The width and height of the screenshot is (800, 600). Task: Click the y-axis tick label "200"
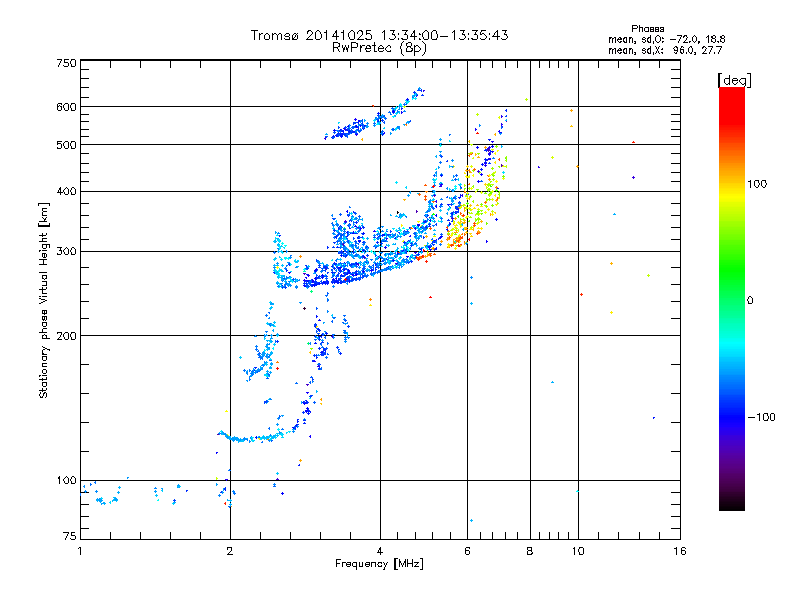tap(66, 336)
